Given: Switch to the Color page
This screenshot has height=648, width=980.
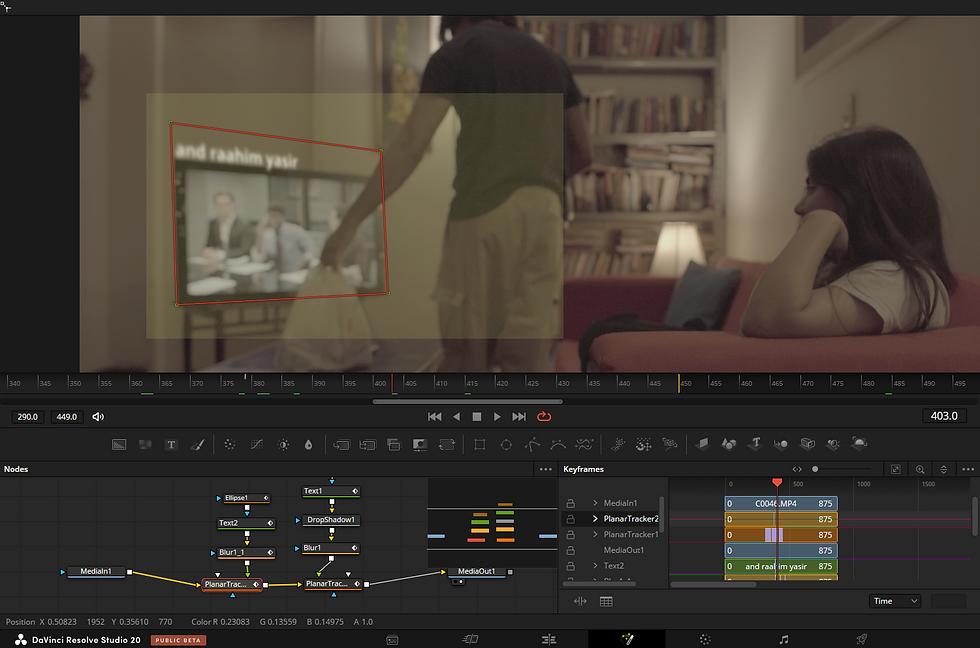Looking at the screenshot, I should pyautogui.click(x=705, y=639).
